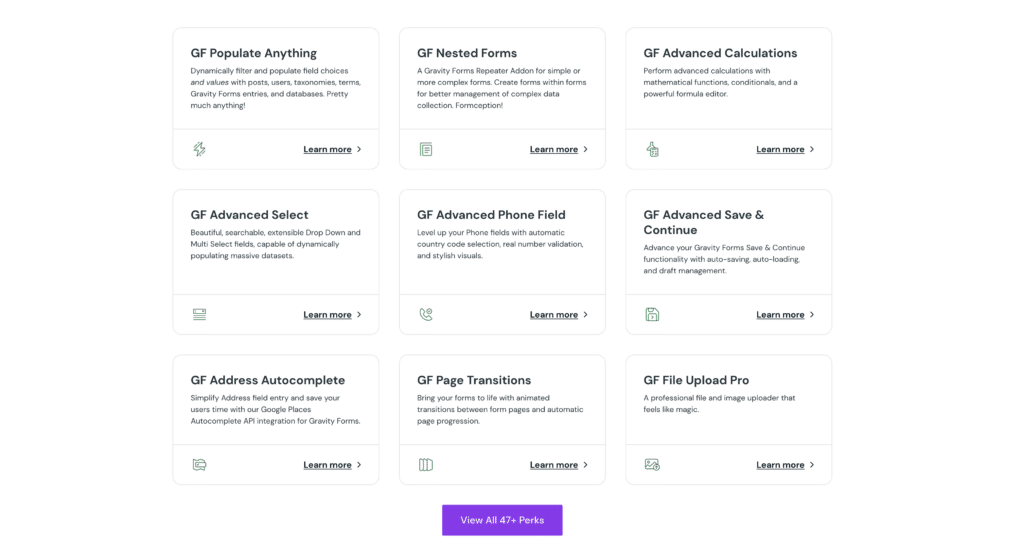This screenshot has width=1024, height=557.
Task: Click the GF File Upload Pro image icon
Action: click(x=652, y=464)
